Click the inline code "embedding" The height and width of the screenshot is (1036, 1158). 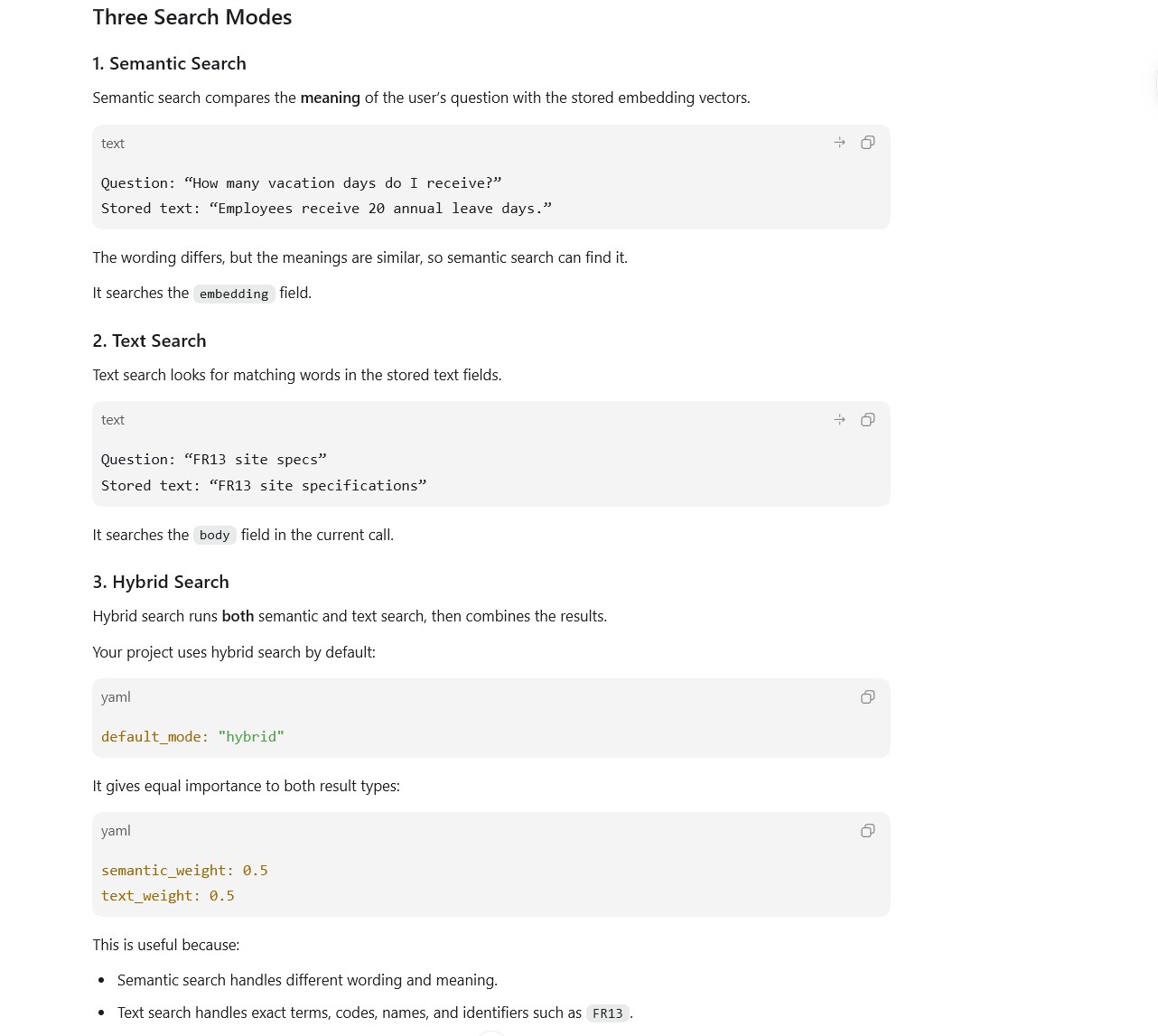(234, 294)
